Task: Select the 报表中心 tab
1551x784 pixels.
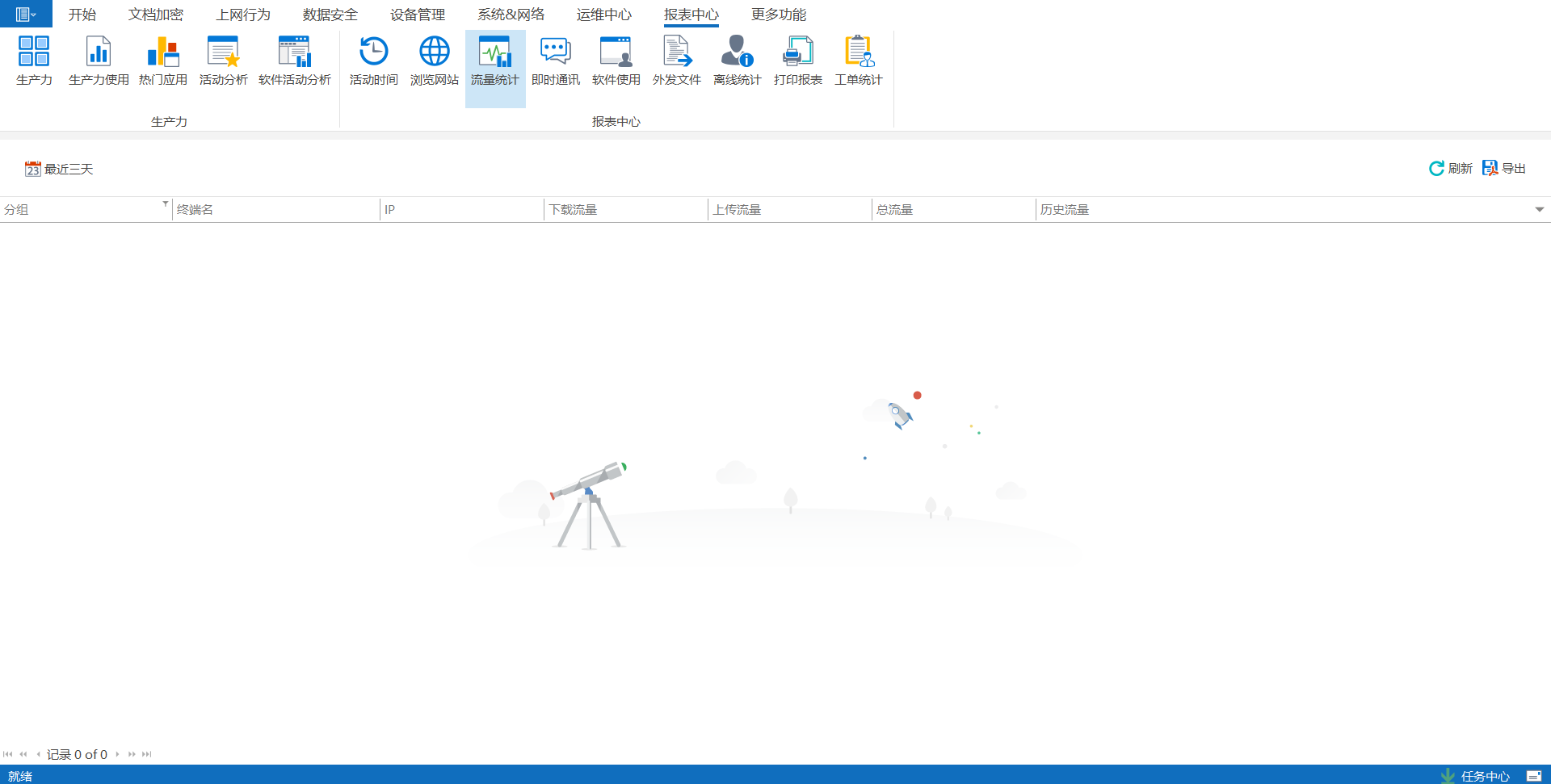Action: tap(691, 15)
